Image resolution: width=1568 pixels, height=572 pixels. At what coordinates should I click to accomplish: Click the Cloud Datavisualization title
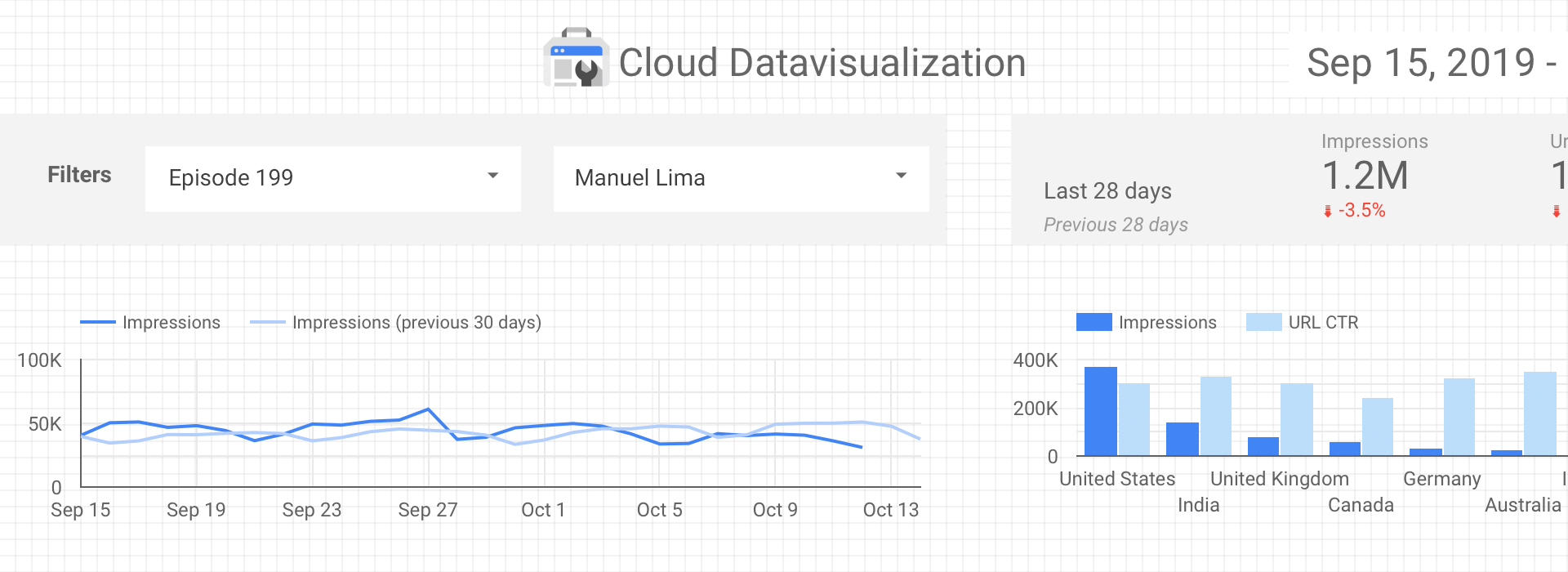(x=822, y=62)
